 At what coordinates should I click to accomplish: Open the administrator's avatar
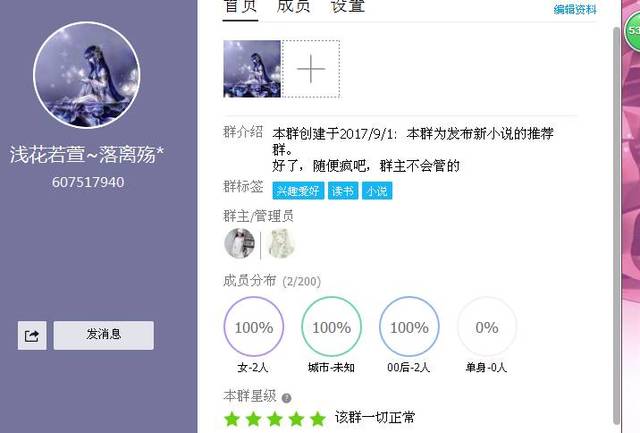pos(281,244)
